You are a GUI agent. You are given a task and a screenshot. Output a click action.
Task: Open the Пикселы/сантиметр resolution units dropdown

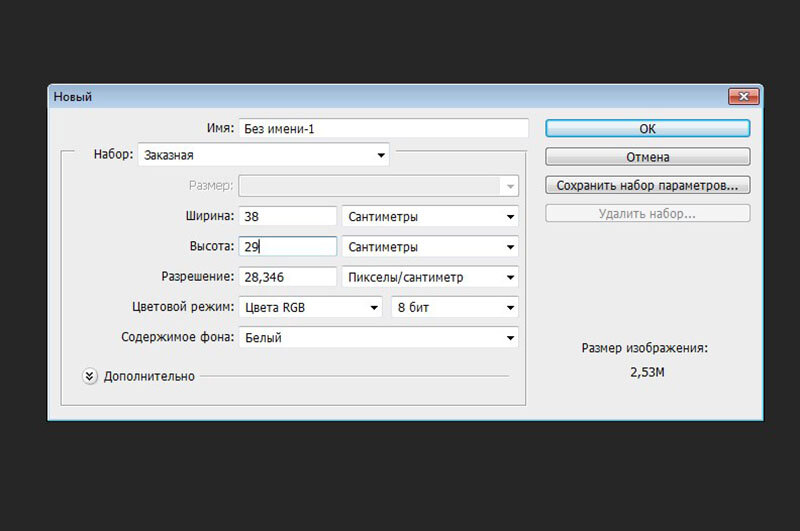[x=430, y=277]
